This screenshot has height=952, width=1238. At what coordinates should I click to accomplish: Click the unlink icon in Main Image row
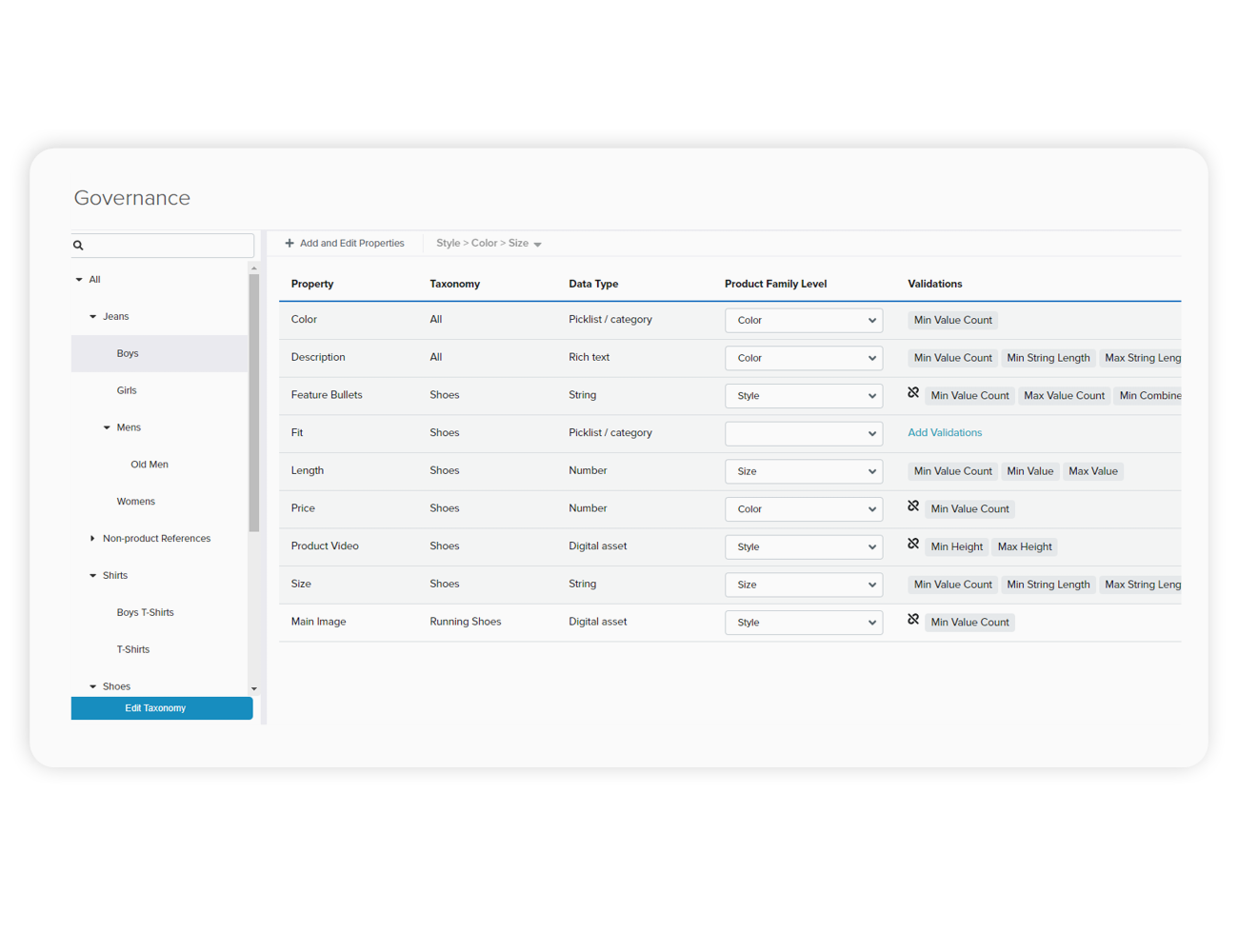[913, 620]
